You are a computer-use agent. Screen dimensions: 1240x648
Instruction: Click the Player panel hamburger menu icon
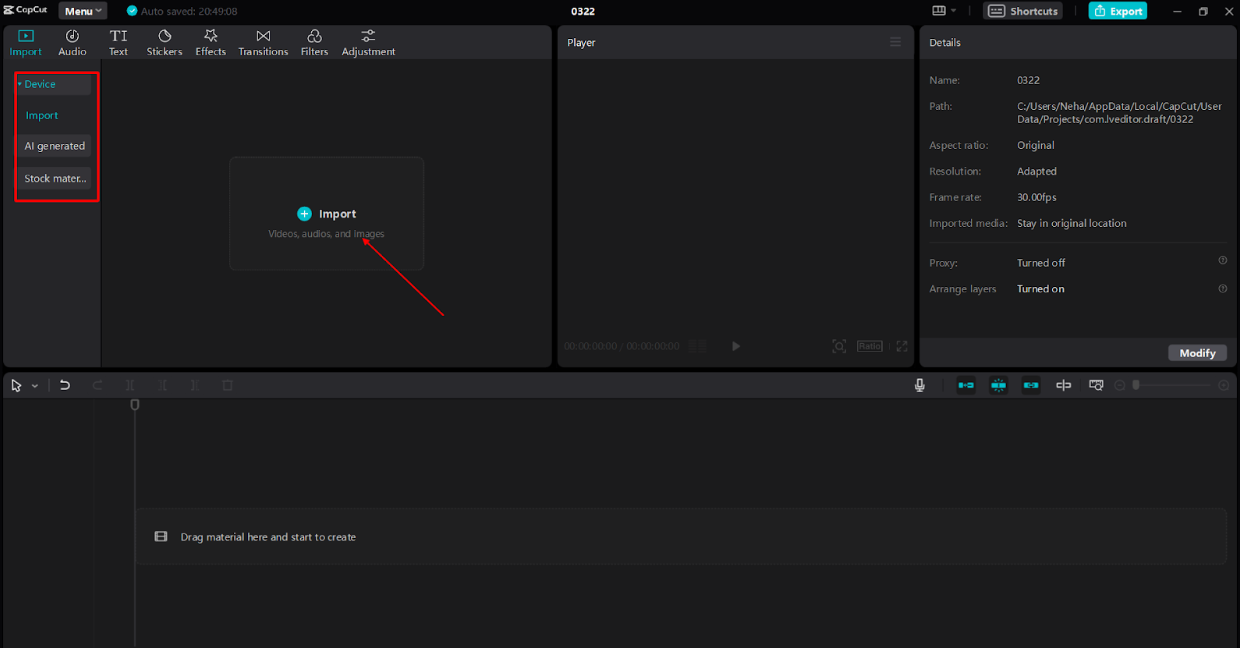[x=896, y=42]
